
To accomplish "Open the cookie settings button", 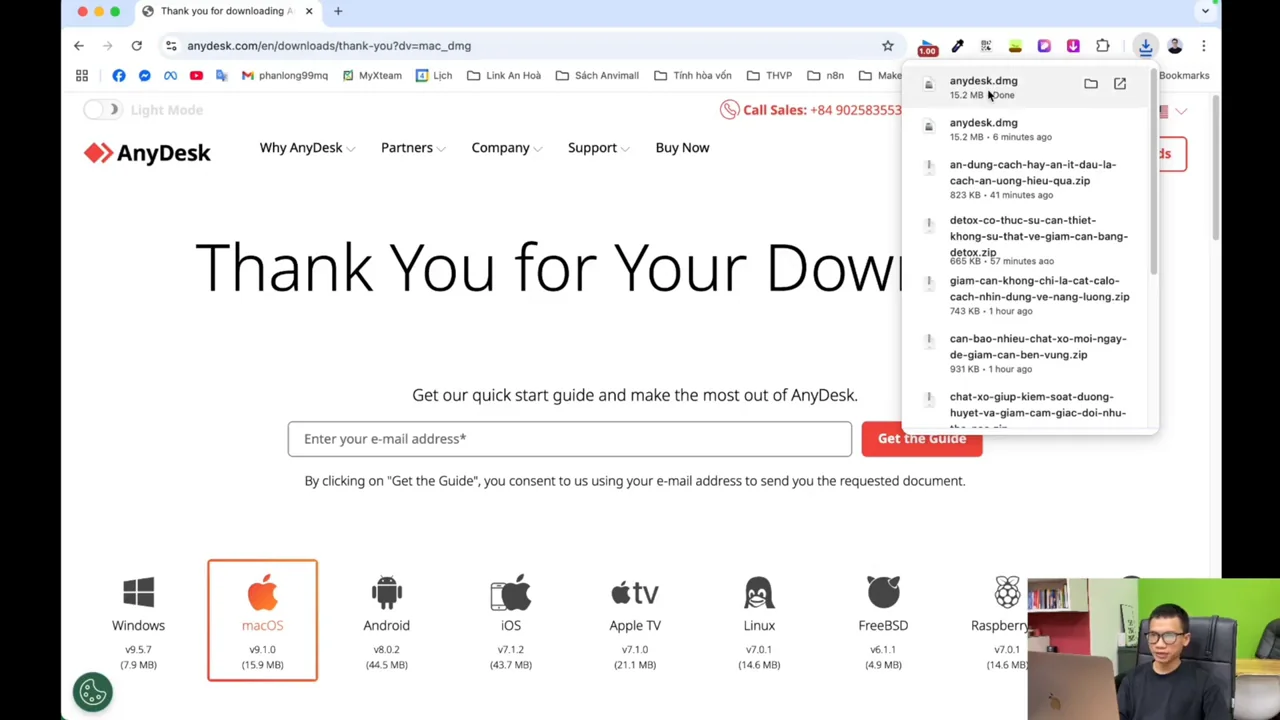I will (92, 692).
